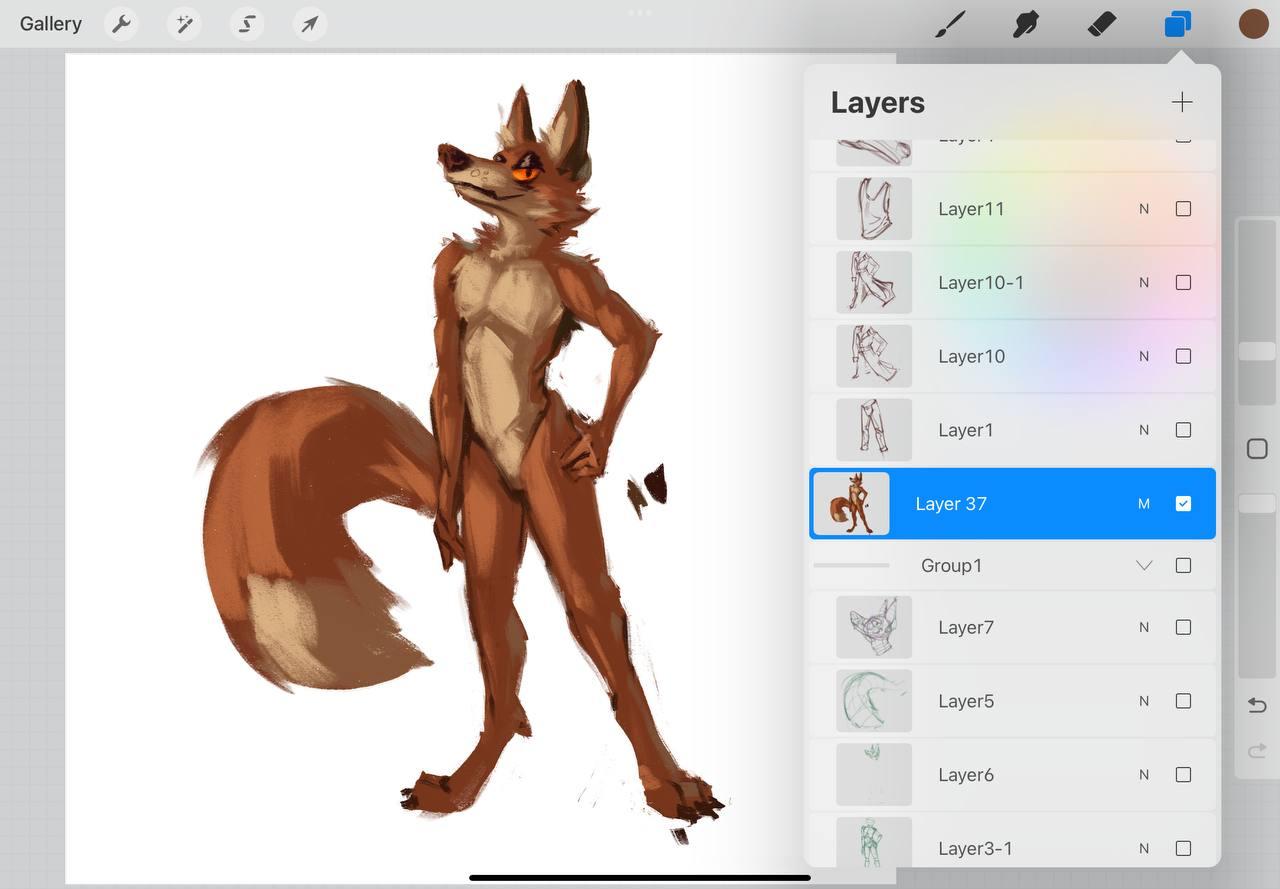Activate the Selection tool
The image size is (1280, 889).
click(247, 24)
